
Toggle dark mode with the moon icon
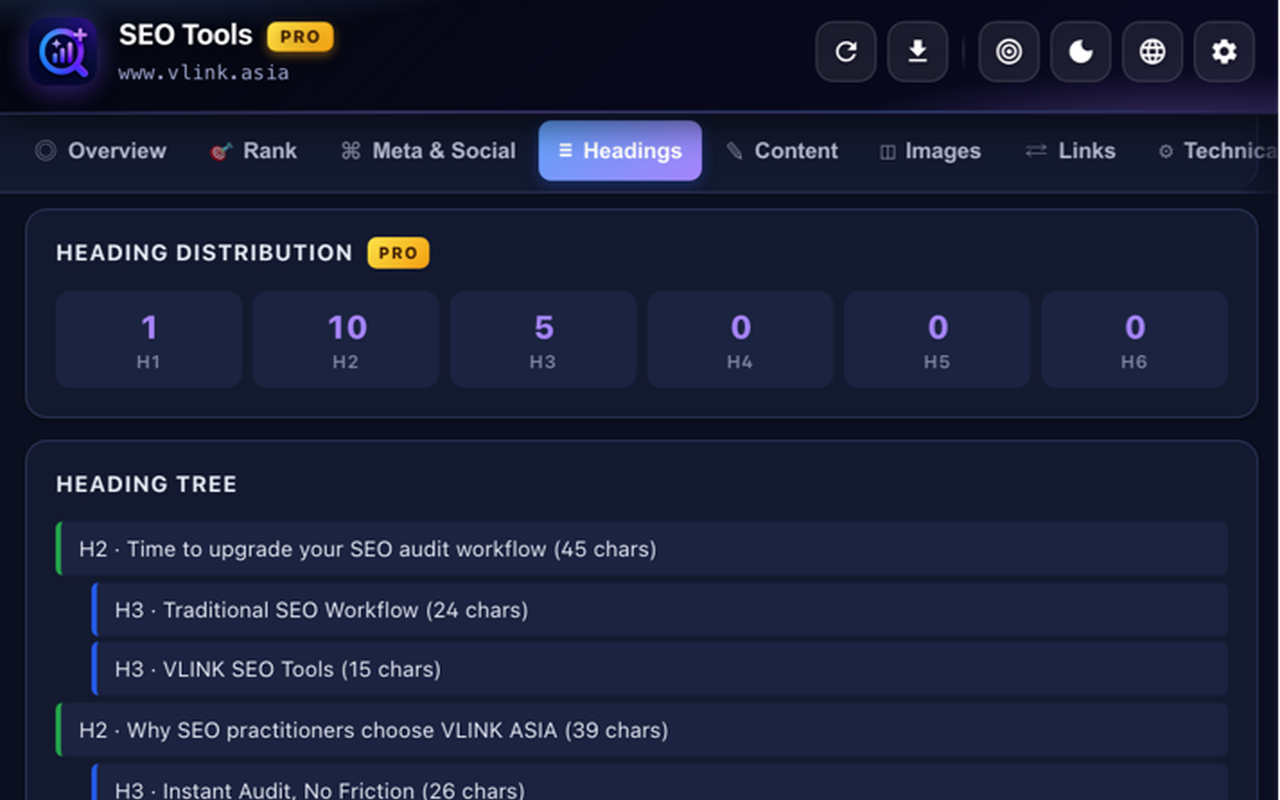(1081, 52)
